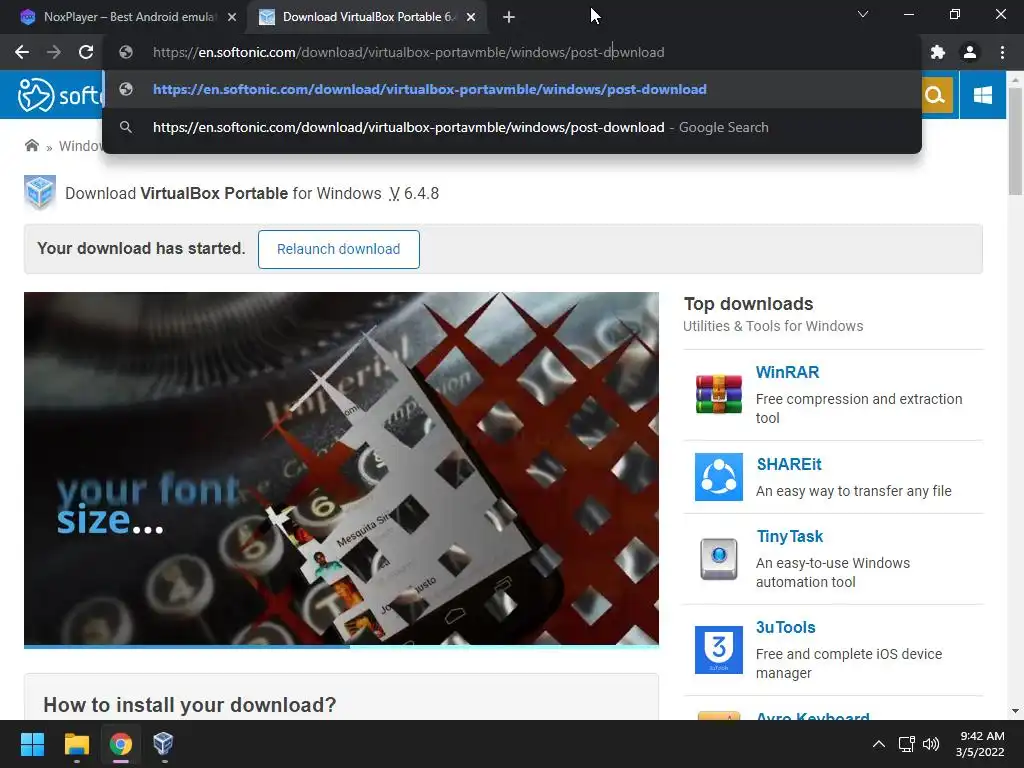
Task: Reload the current page
Action: point(86,52)
